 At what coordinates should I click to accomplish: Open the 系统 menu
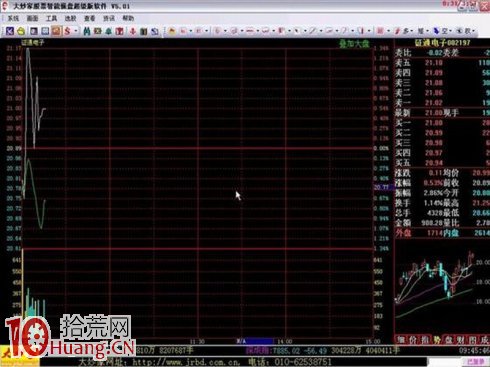pos(13,19)
